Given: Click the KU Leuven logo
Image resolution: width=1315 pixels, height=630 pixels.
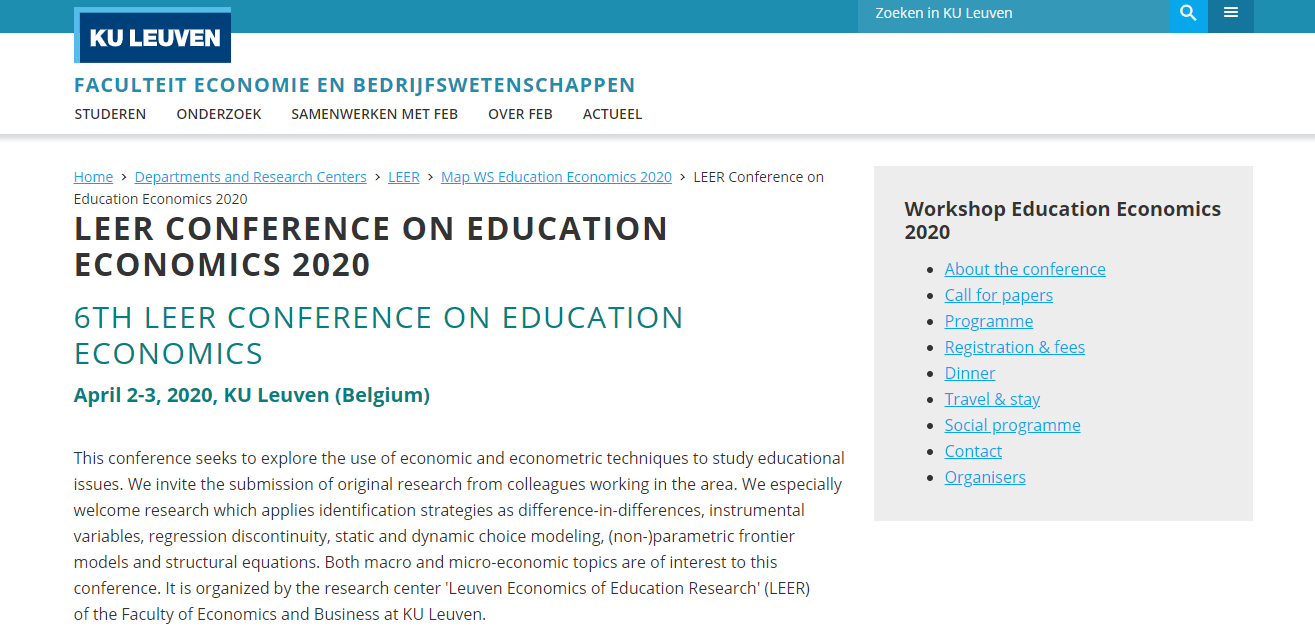Looking at the screenshot, I should click(x=153, y=36).
